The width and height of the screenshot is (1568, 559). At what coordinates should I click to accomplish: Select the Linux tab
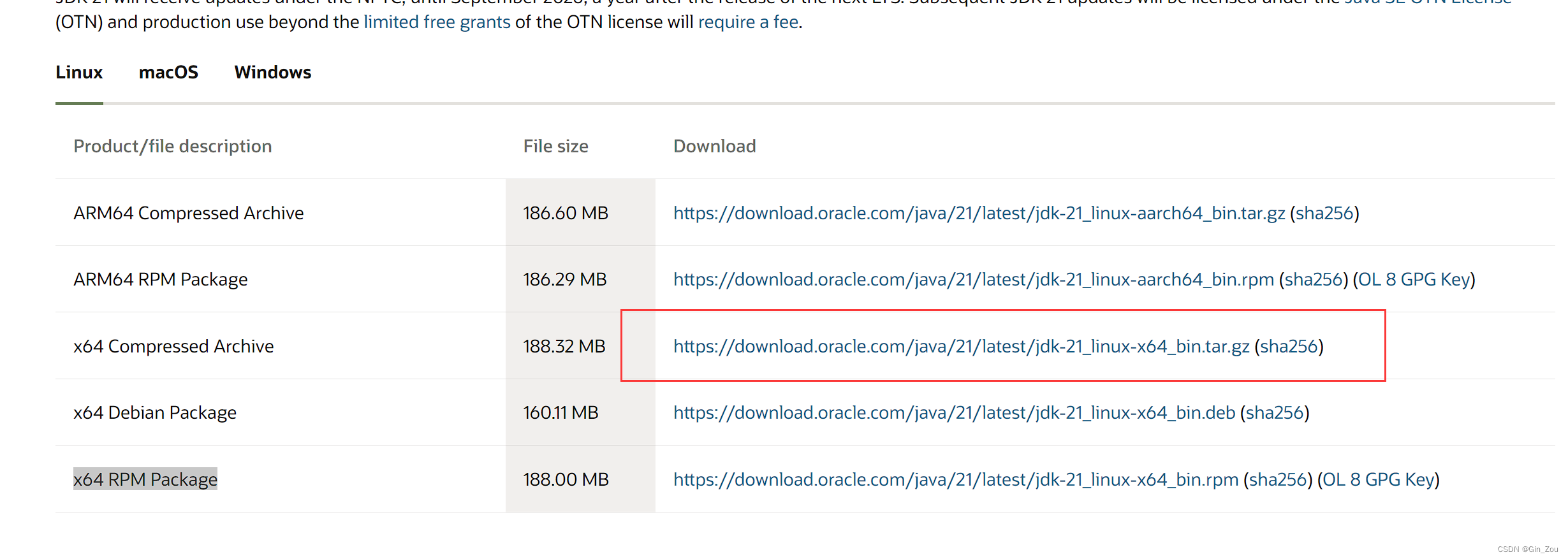point(78,72)
